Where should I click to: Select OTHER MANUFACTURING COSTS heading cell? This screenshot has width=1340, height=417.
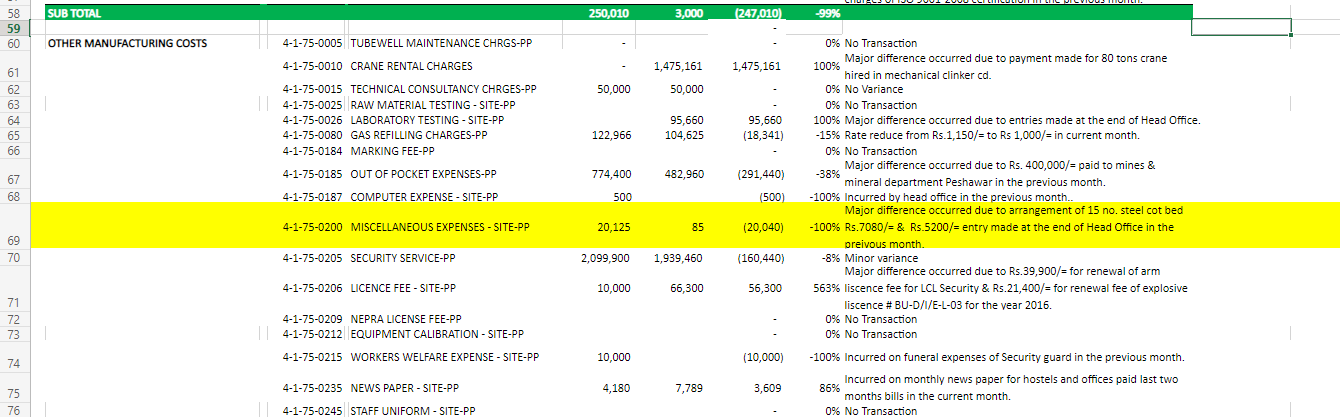(128, 44)
